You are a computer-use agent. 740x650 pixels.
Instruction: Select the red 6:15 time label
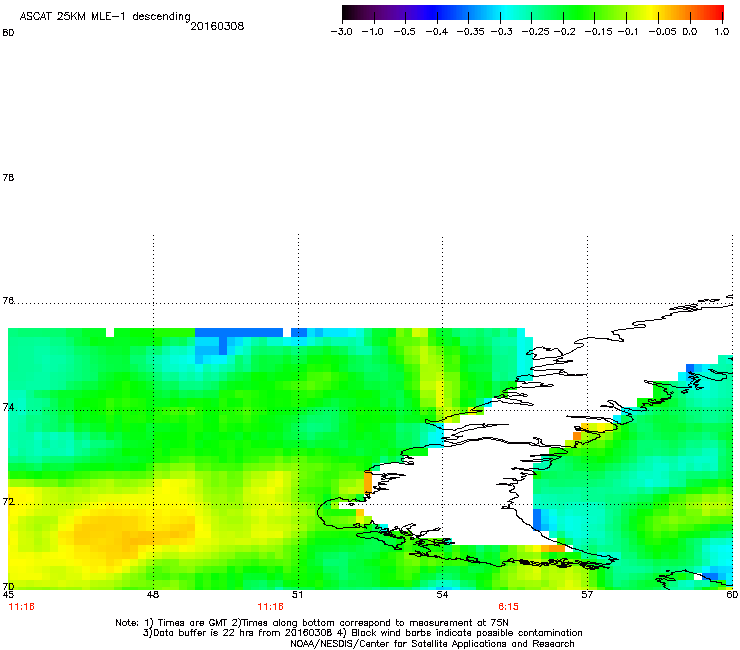click(x=508, y=607)
